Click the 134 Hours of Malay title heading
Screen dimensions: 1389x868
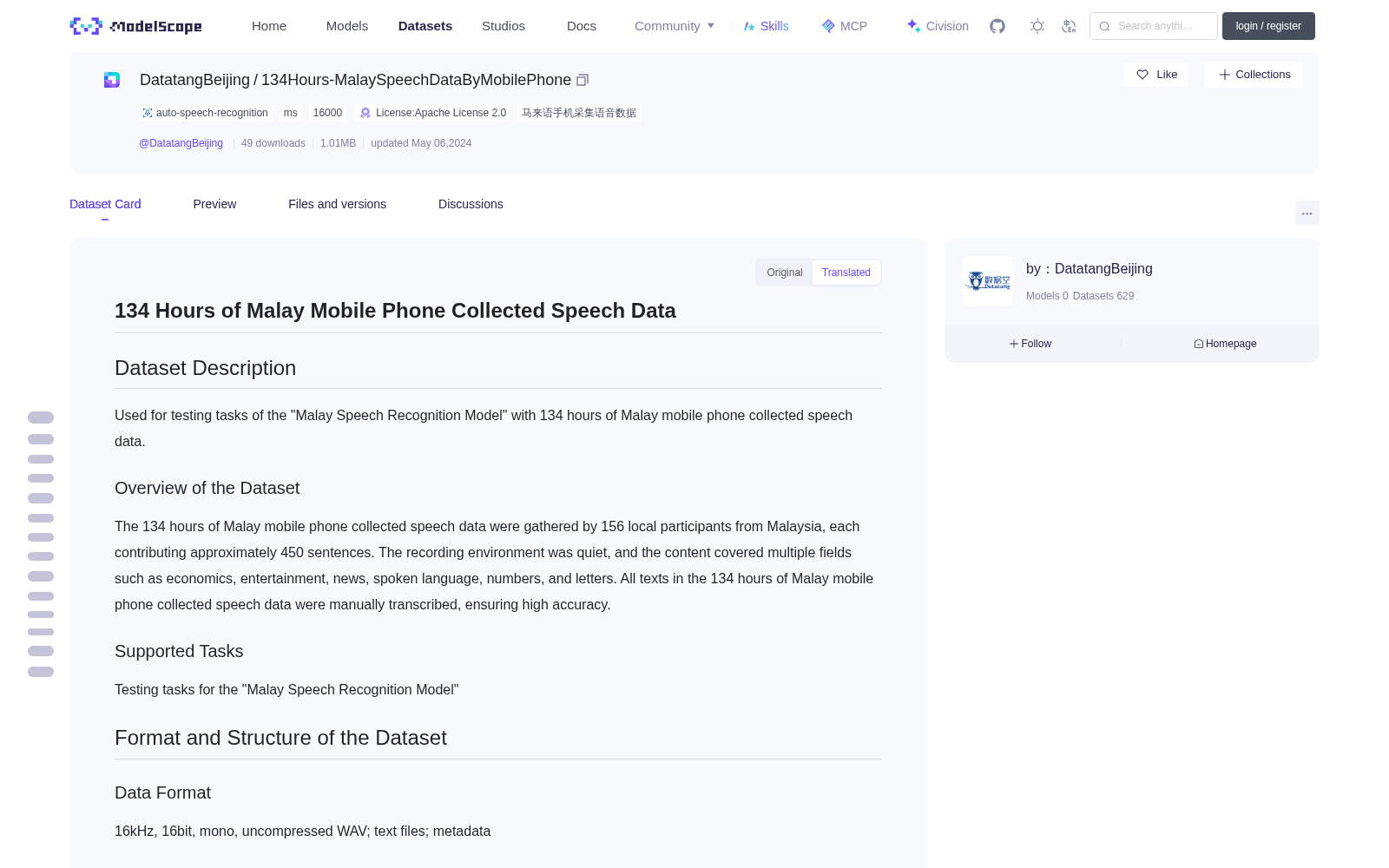pyautogui.click(x=395, y=311)
